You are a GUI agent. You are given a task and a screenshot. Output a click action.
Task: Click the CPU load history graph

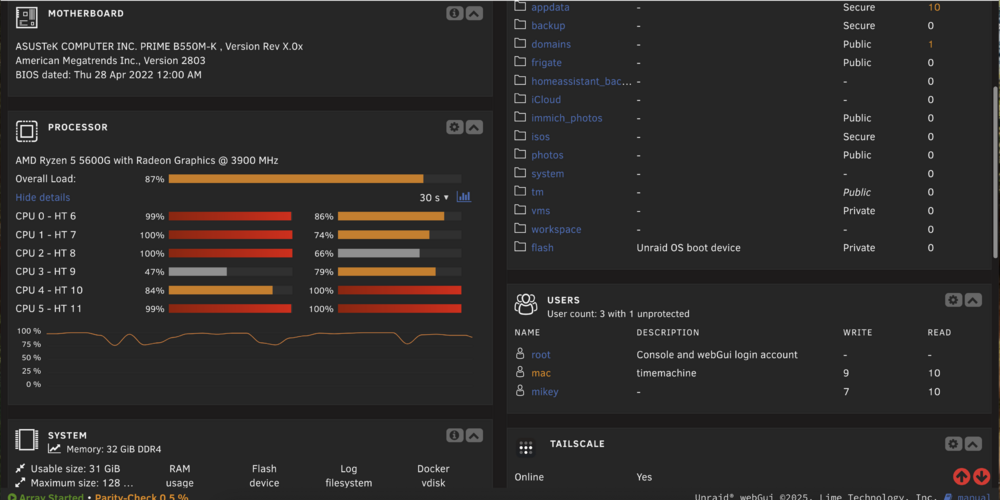[260, 358]
